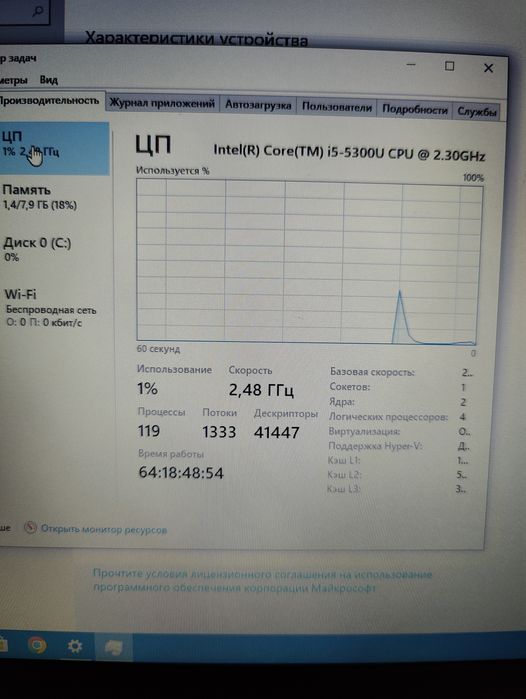Go to the Подробности tab

pos(415,109)
